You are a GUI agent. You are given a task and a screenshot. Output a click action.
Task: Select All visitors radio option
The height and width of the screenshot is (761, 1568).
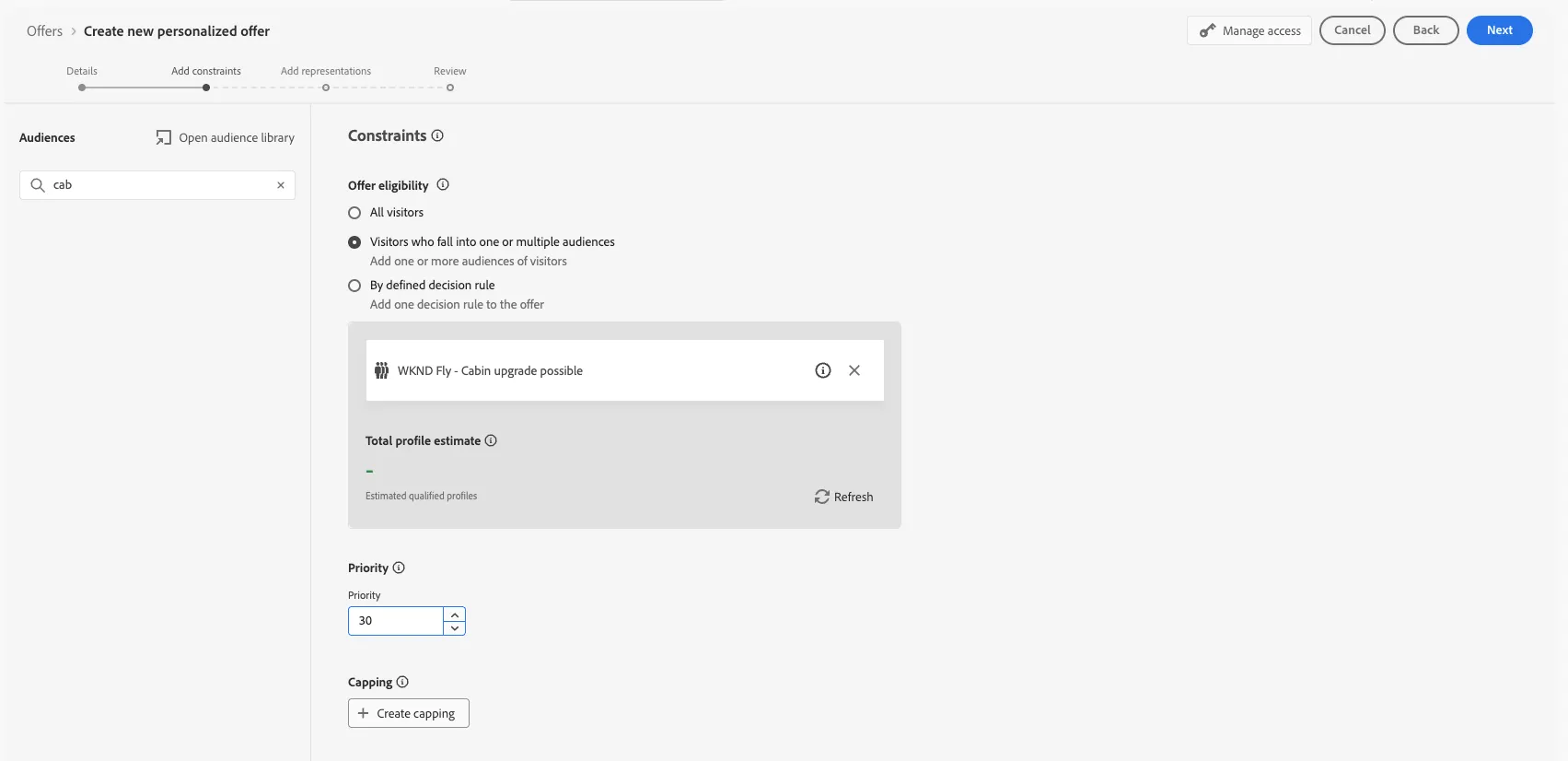click(354, 213)
